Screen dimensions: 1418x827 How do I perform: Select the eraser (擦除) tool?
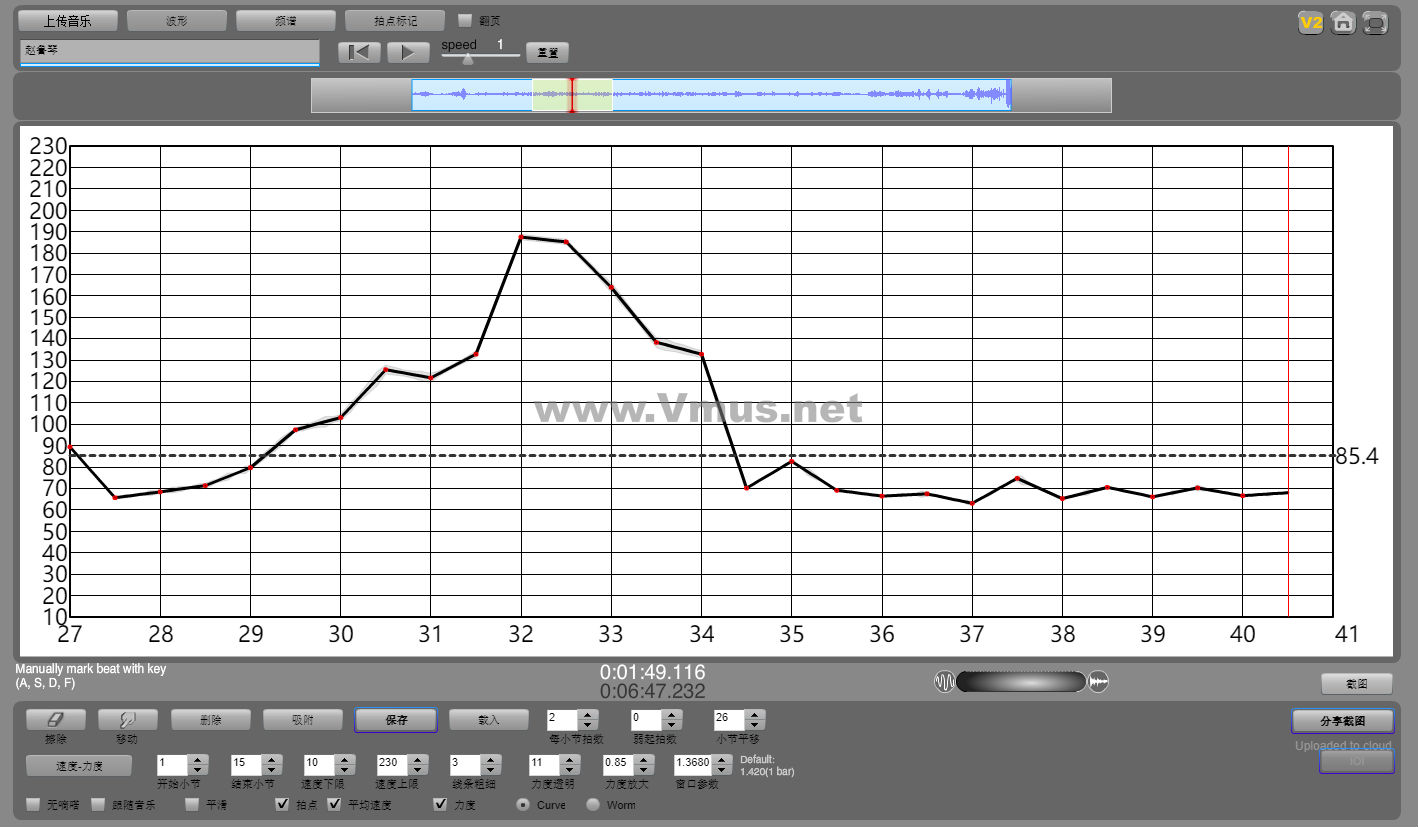[56, 719]
